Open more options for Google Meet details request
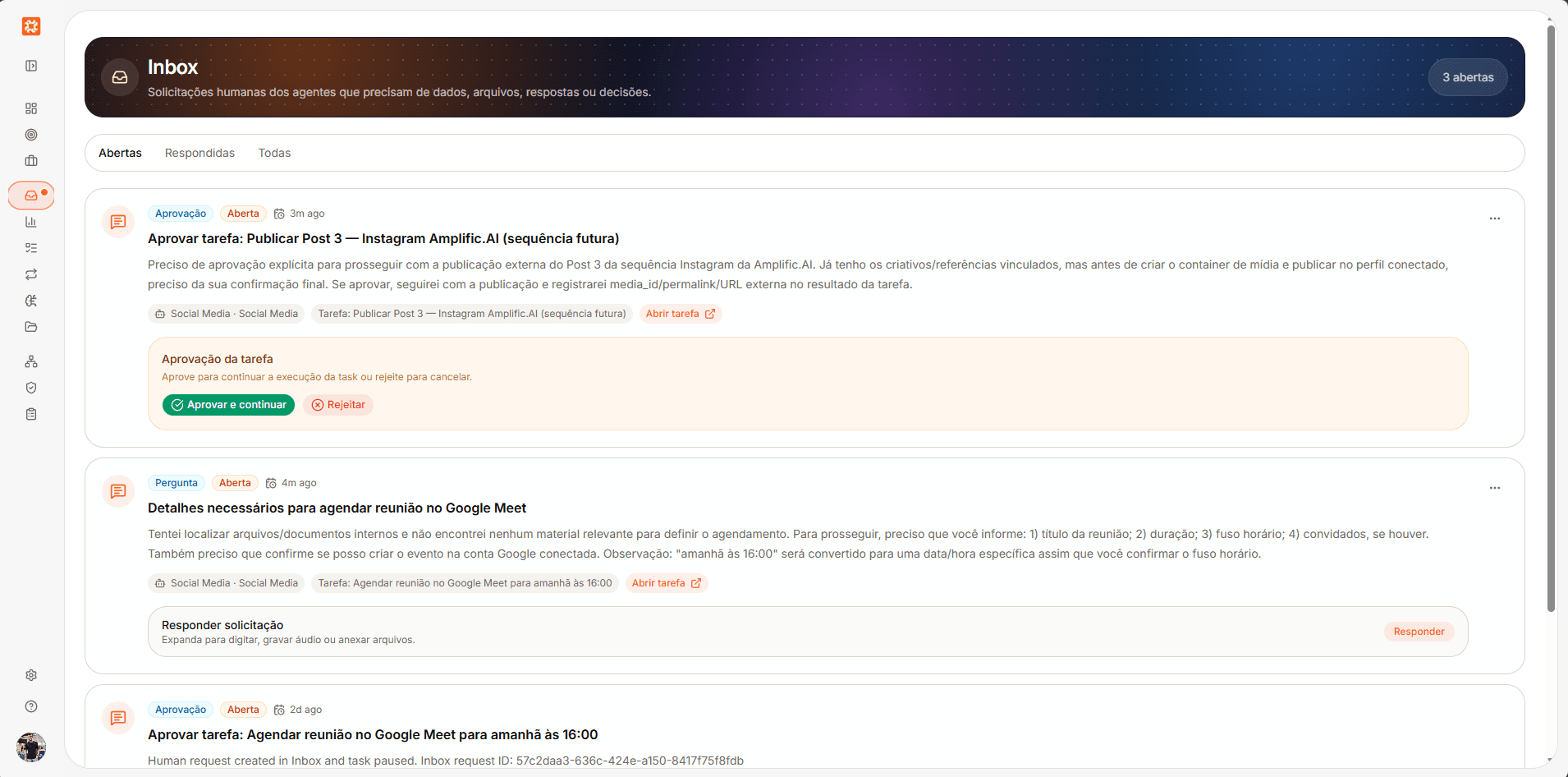The height and width of the screenshot is (777, 1568). click(1495, 488)
